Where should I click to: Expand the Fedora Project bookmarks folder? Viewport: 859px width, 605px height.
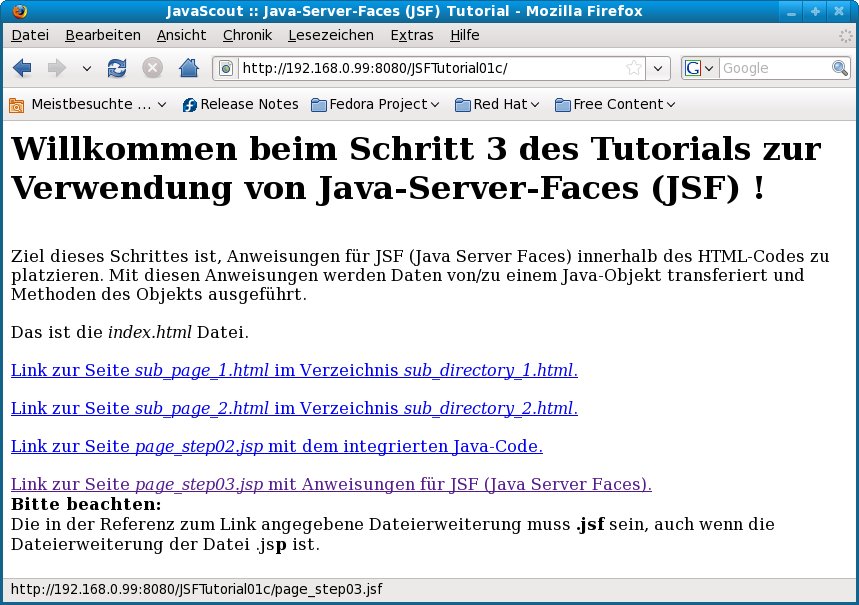[x=375, y=104]
